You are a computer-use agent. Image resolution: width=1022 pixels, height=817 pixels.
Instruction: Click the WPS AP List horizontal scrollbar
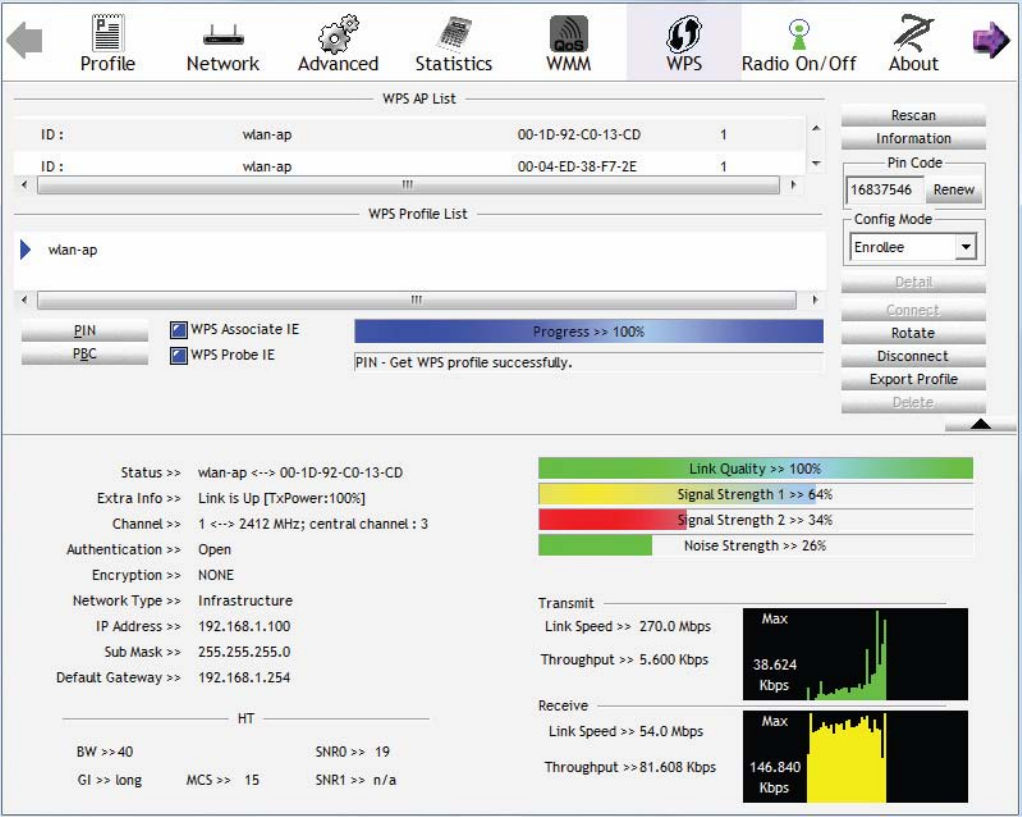click(408, 185)
